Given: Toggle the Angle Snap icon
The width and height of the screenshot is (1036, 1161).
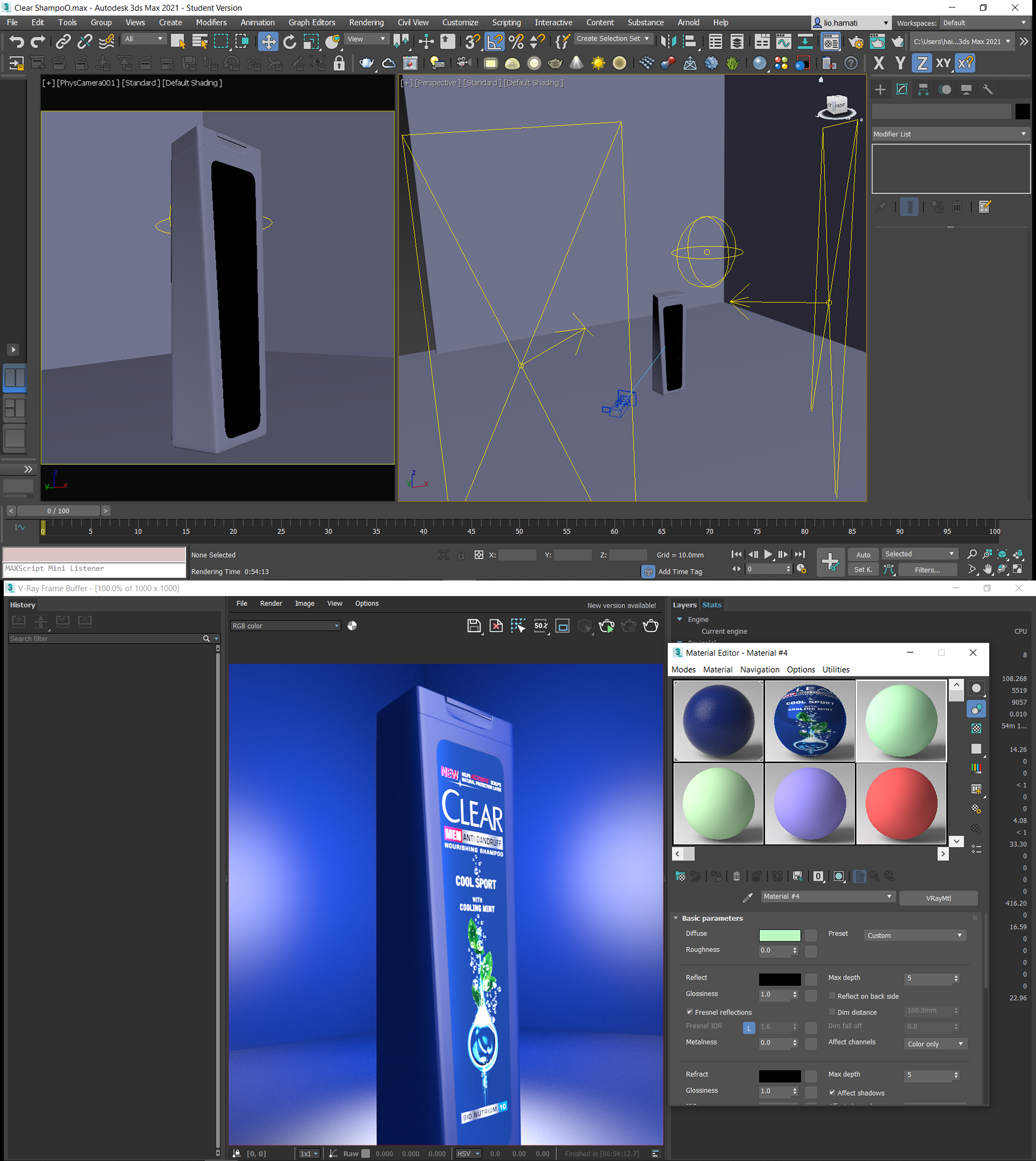Looking at the screenshot, I should point(495,42).
